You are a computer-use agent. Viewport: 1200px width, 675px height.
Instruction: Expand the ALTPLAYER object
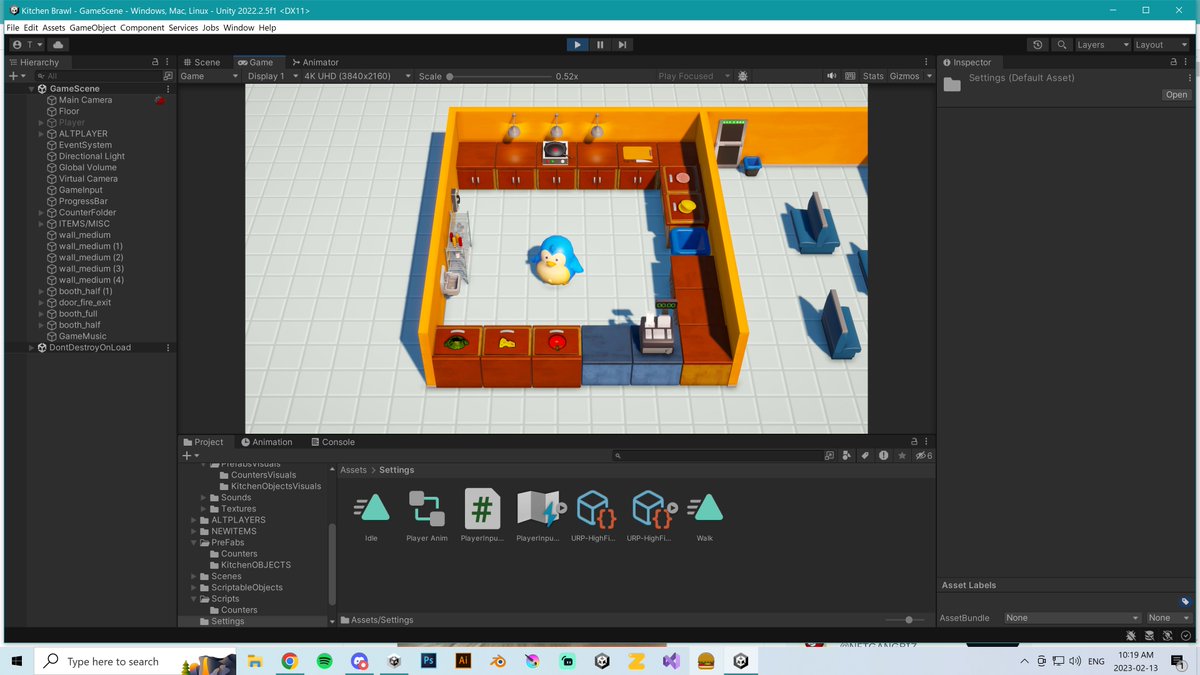tap(41, 134)
